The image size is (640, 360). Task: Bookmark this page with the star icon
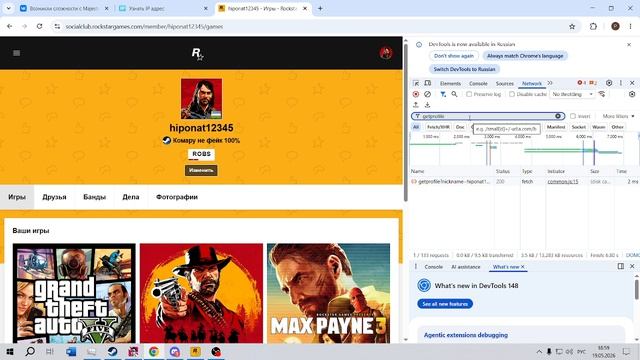pos(572,27)
